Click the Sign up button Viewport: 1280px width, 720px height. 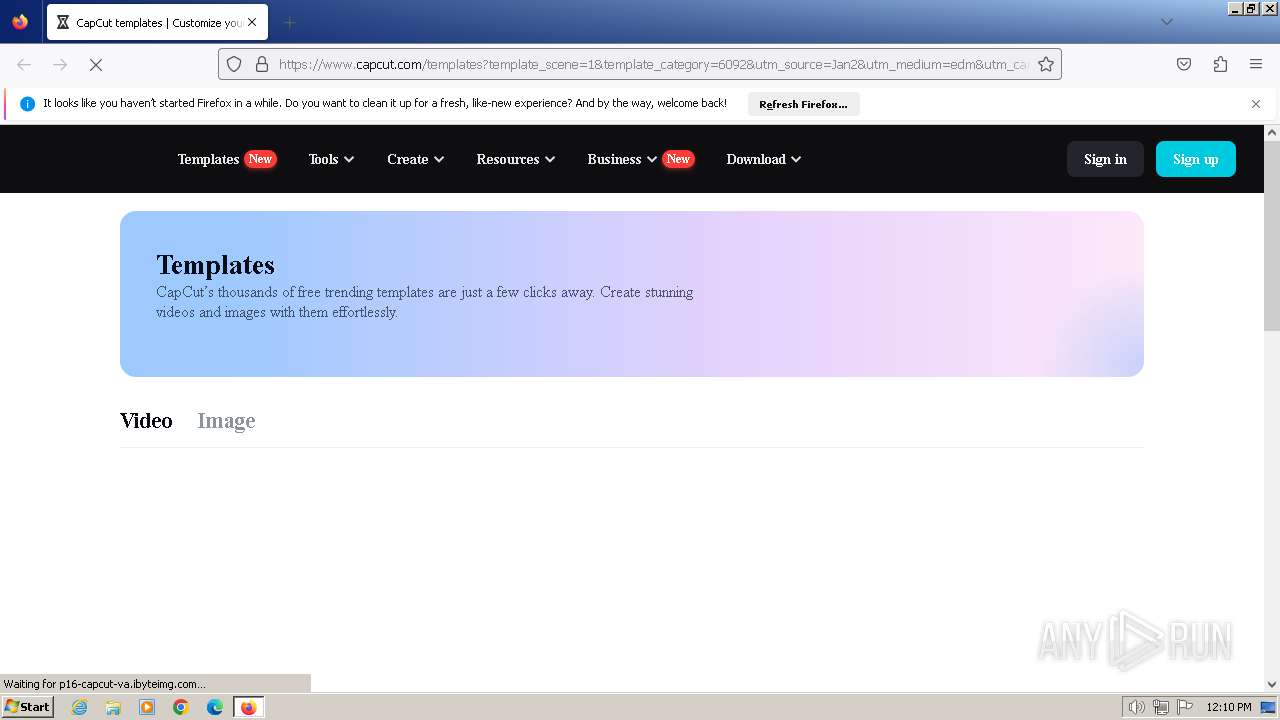(1195, 159)
